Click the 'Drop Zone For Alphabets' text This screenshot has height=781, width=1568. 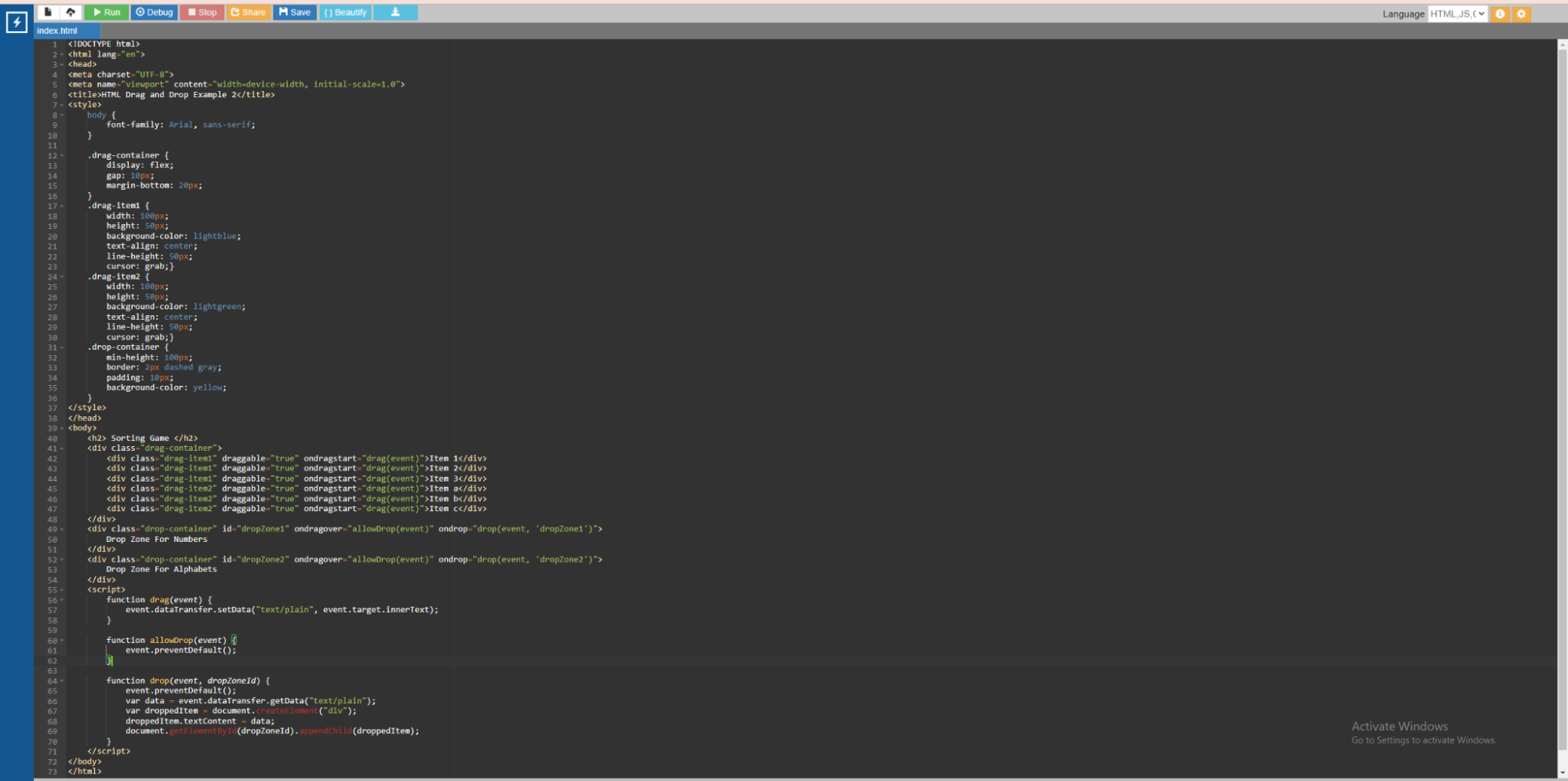point(162,569)
